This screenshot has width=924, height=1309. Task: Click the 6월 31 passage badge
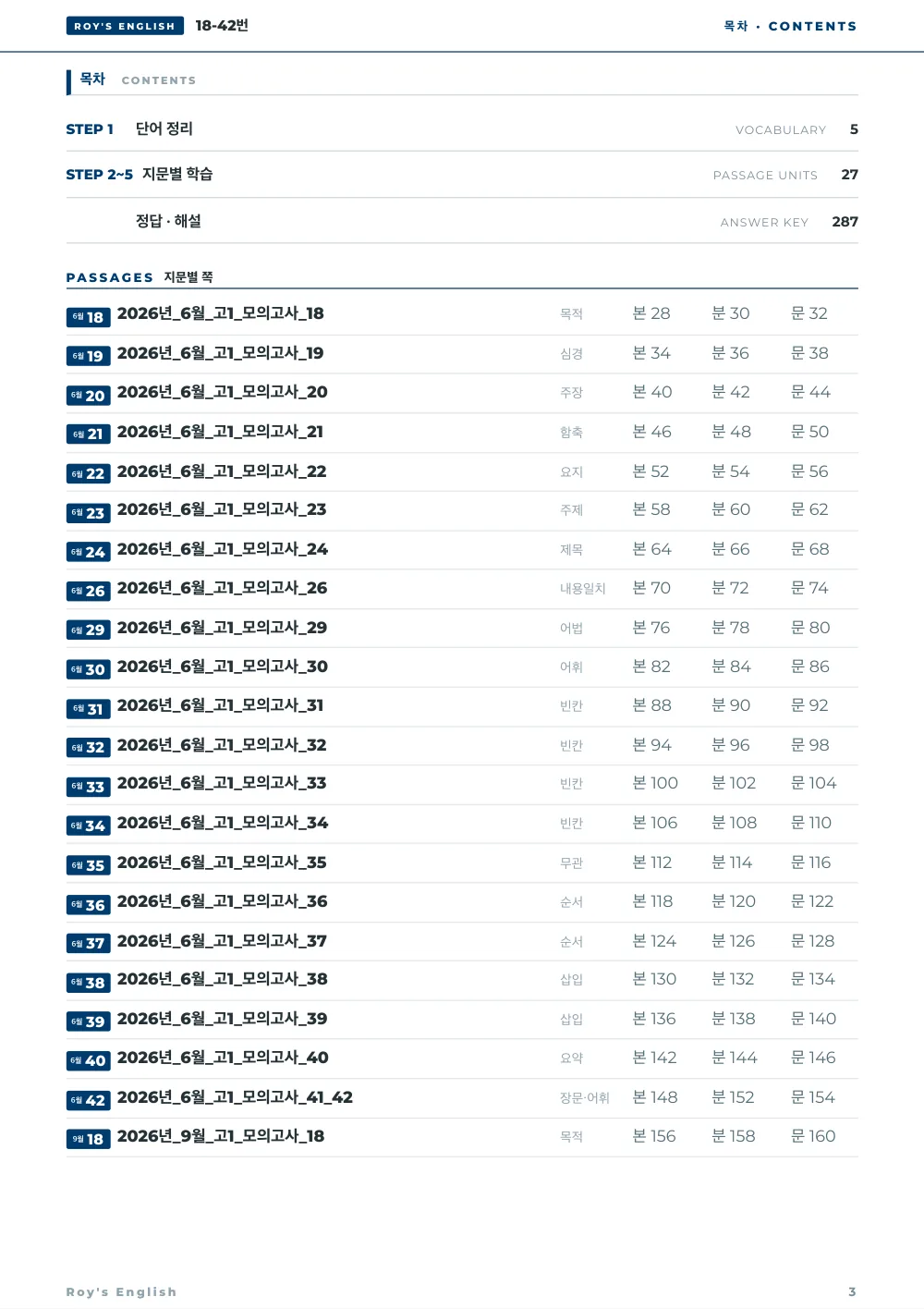[89, 709]
